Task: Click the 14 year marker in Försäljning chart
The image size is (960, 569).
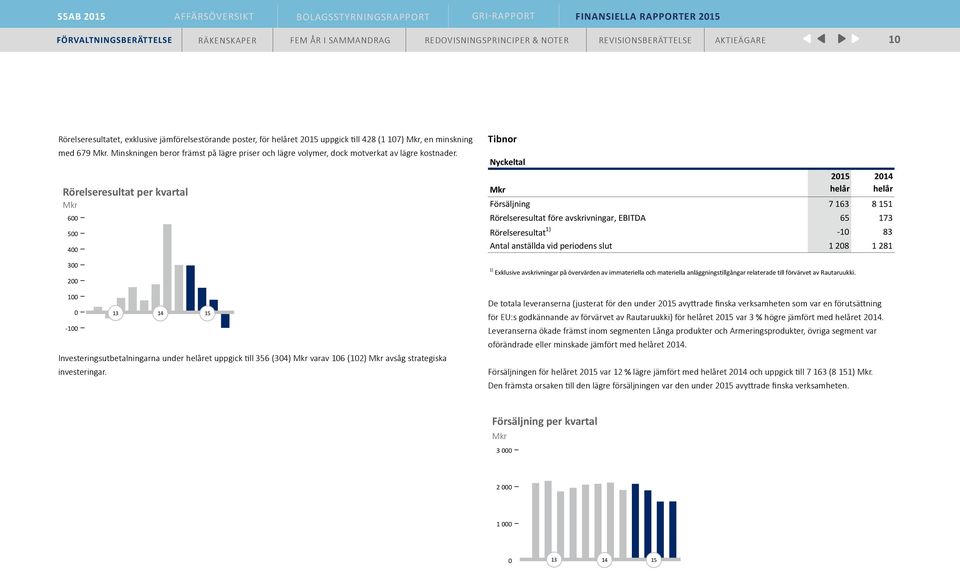Action: coord(604,560)
